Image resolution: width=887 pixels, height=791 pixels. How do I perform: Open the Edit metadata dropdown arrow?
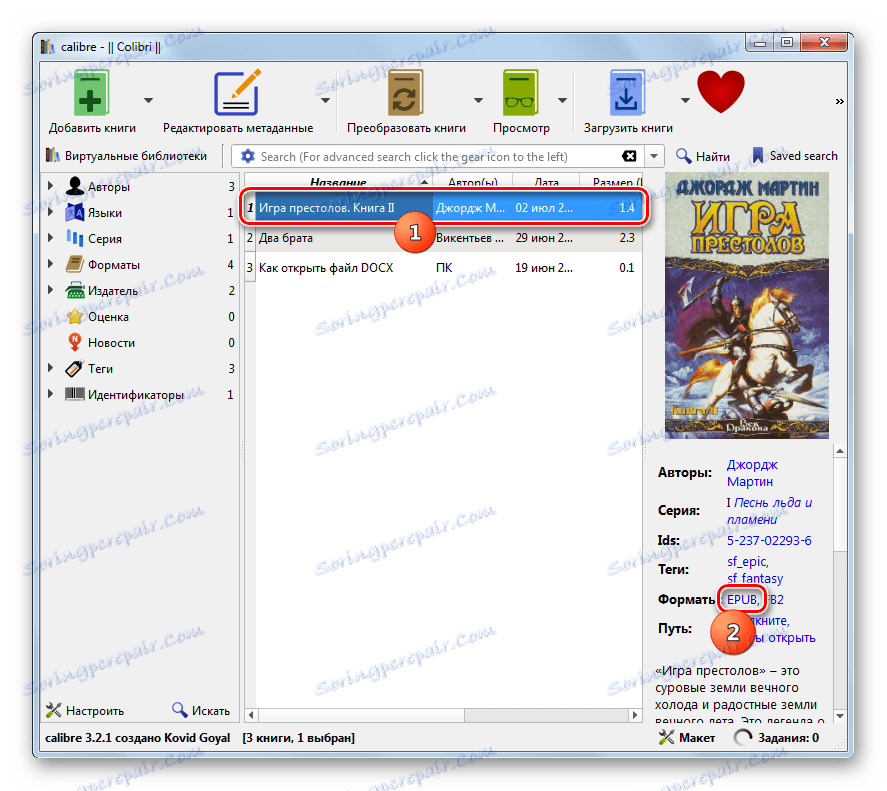325,100
